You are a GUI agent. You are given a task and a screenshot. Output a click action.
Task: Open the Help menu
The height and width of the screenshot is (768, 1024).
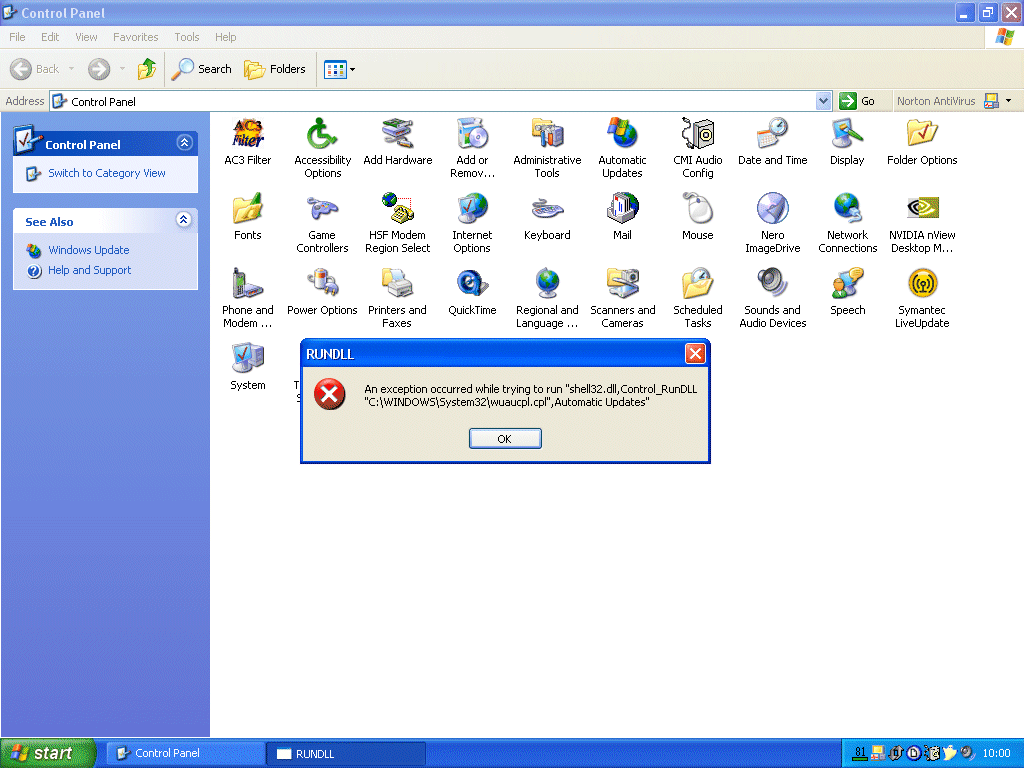225,37
